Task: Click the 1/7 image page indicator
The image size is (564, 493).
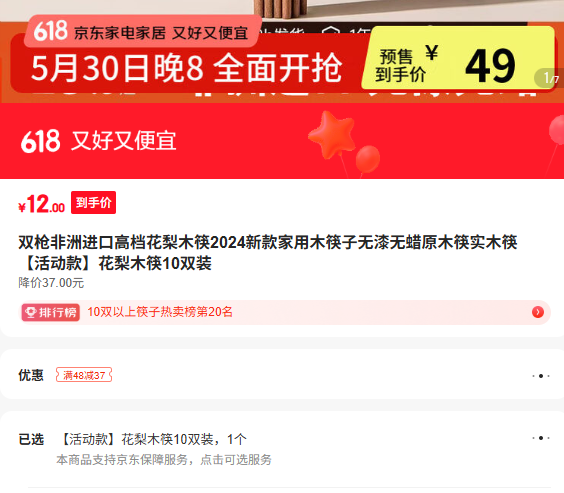Action: click(550, 78)
